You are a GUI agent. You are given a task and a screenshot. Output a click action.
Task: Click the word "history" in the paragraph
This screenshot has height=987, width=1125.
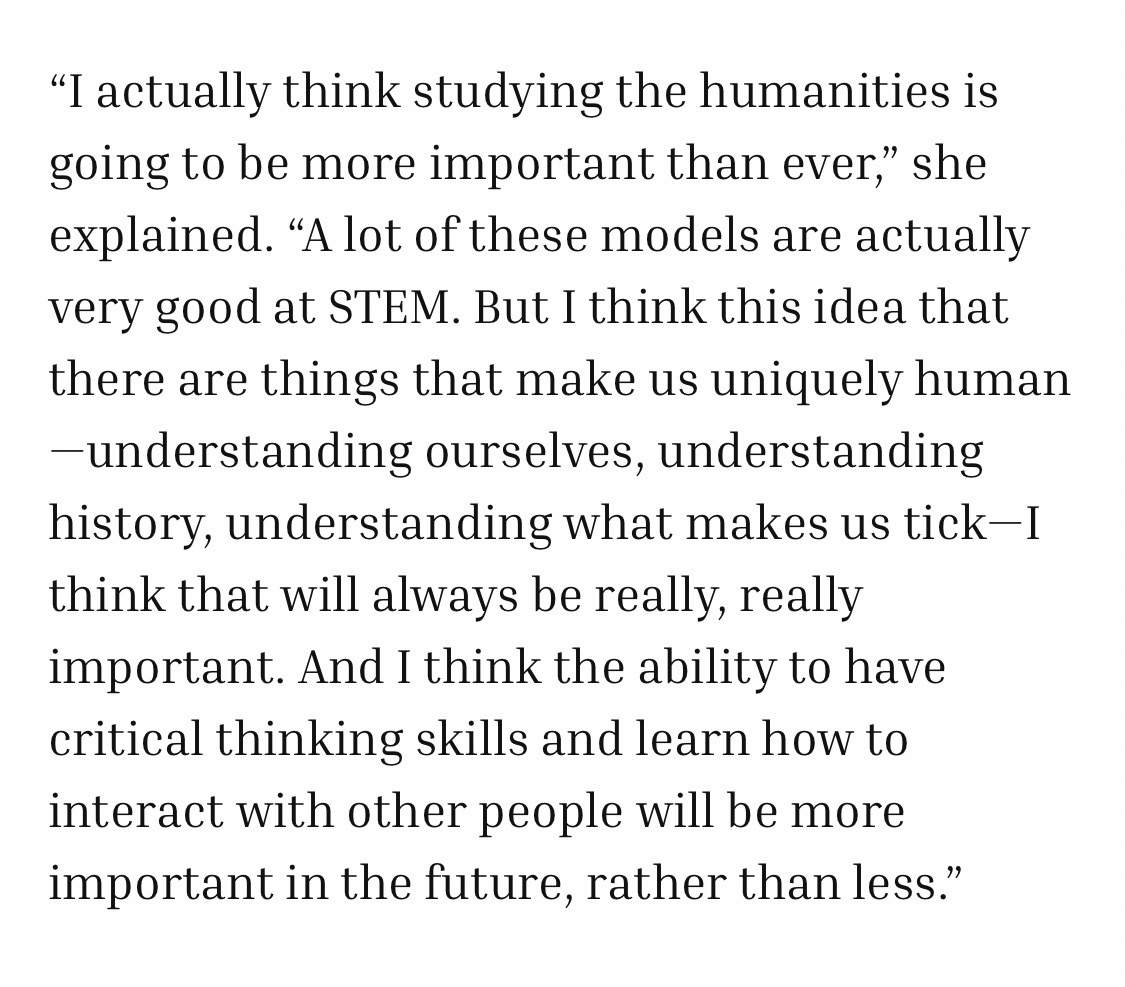(x=127, y=525)
